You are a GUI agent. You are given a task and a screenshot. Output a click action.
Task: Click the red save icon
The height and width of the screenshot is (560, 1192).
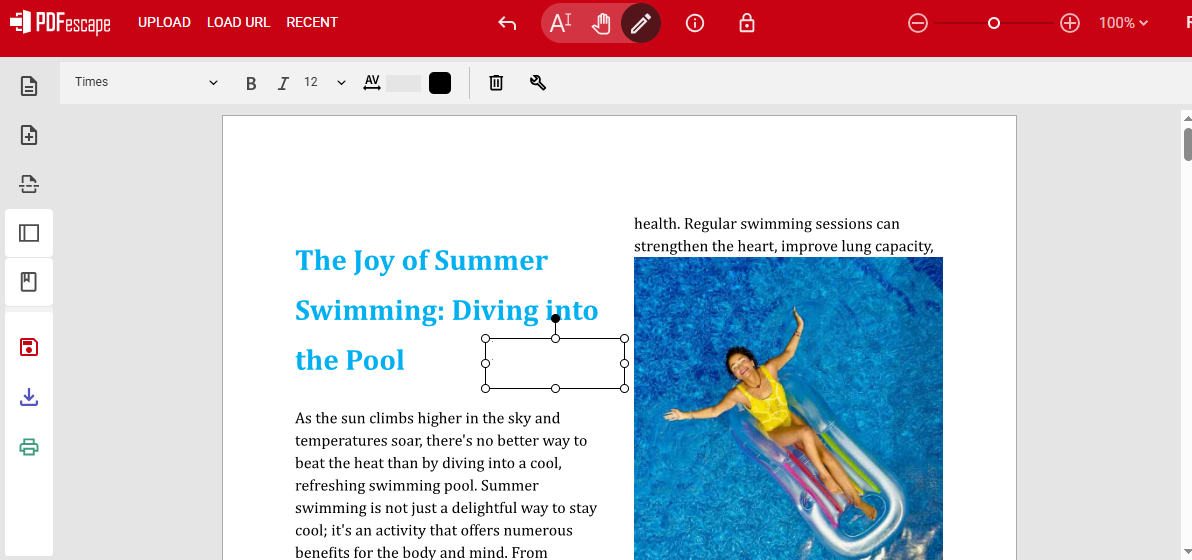(29, 347)
